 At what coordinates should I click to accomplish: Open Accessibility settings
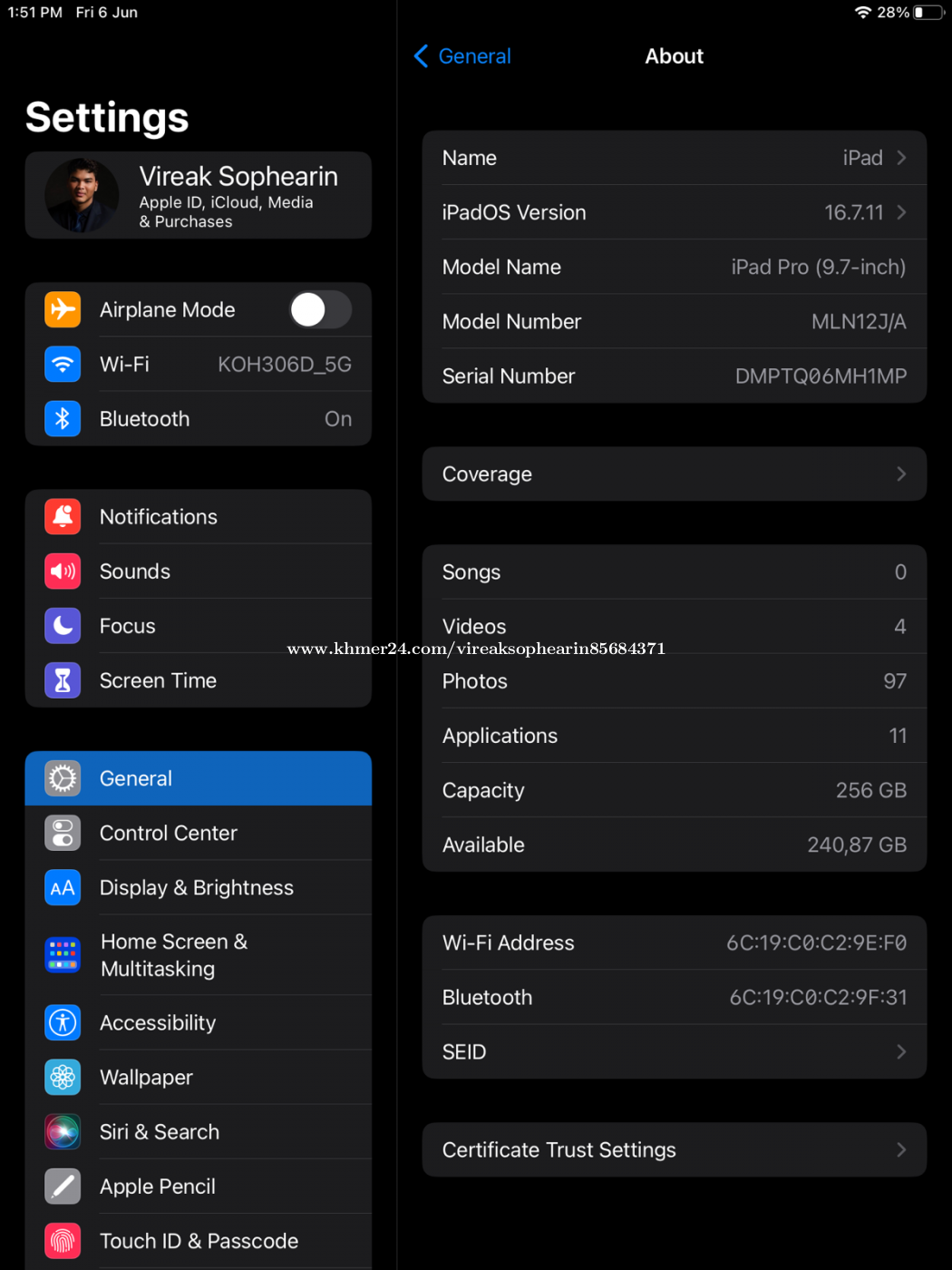199,1022
